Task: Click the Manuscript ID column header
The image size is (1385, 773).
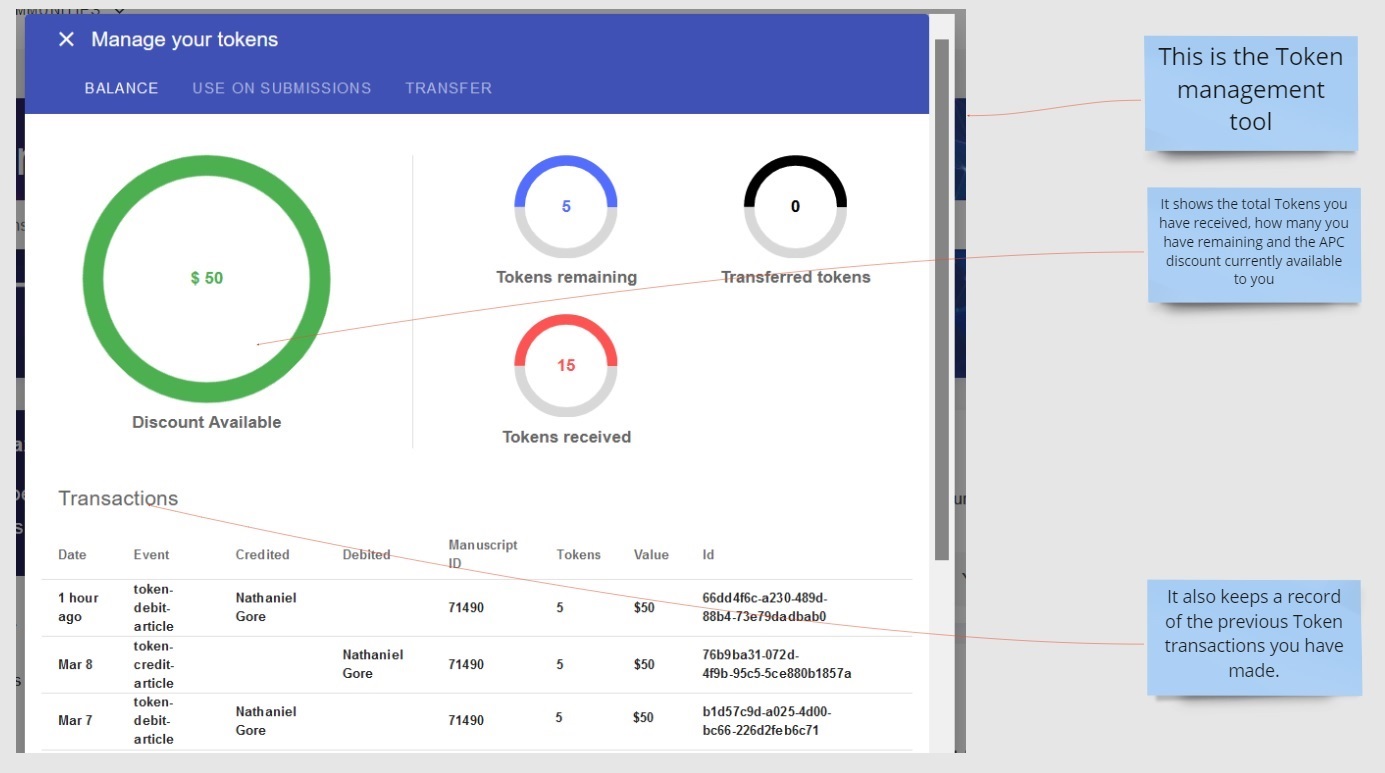Action: coord(482,554)
